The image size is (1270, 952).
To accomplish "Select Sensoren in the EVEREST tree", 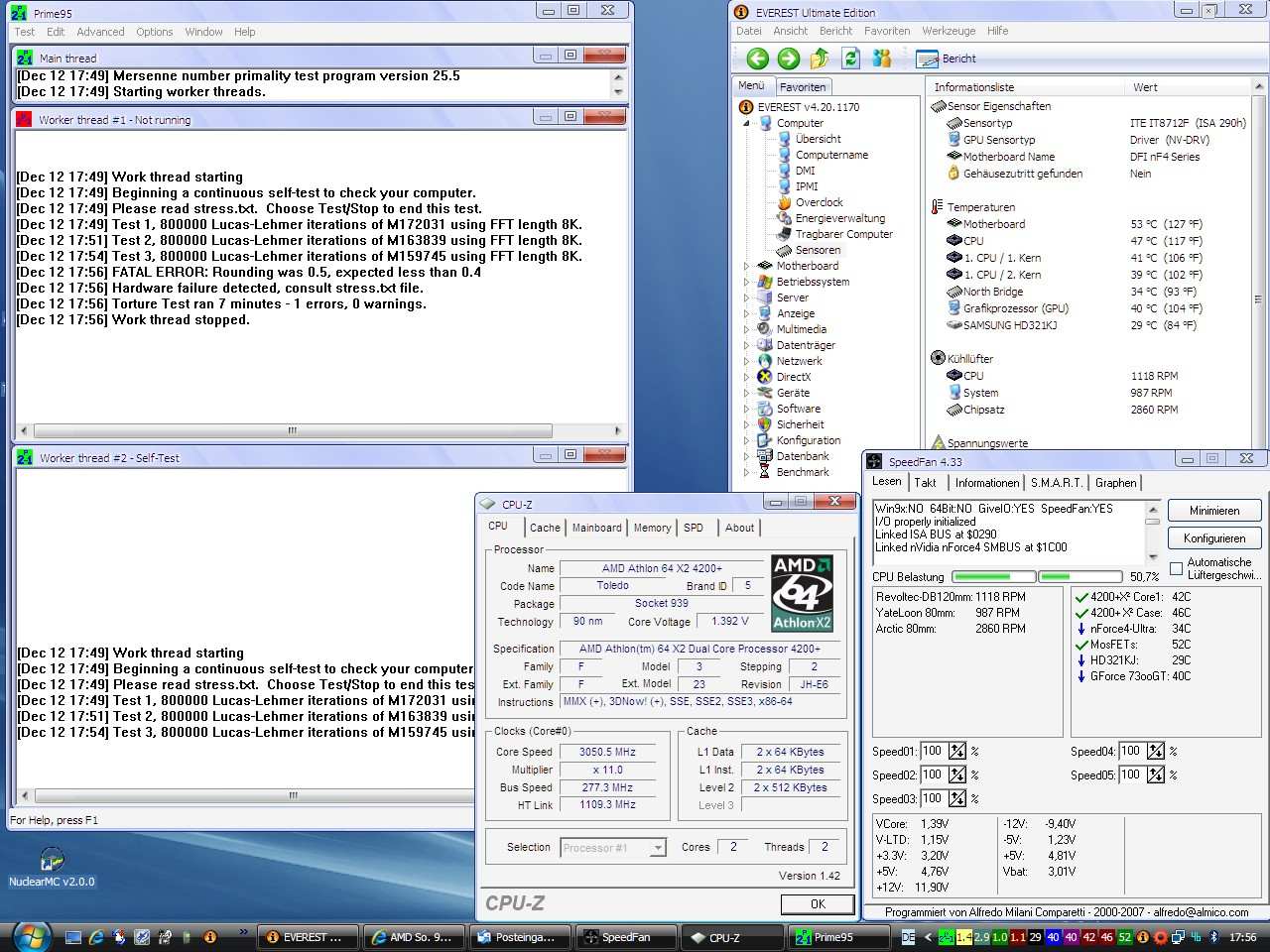I will coord(818,250).
